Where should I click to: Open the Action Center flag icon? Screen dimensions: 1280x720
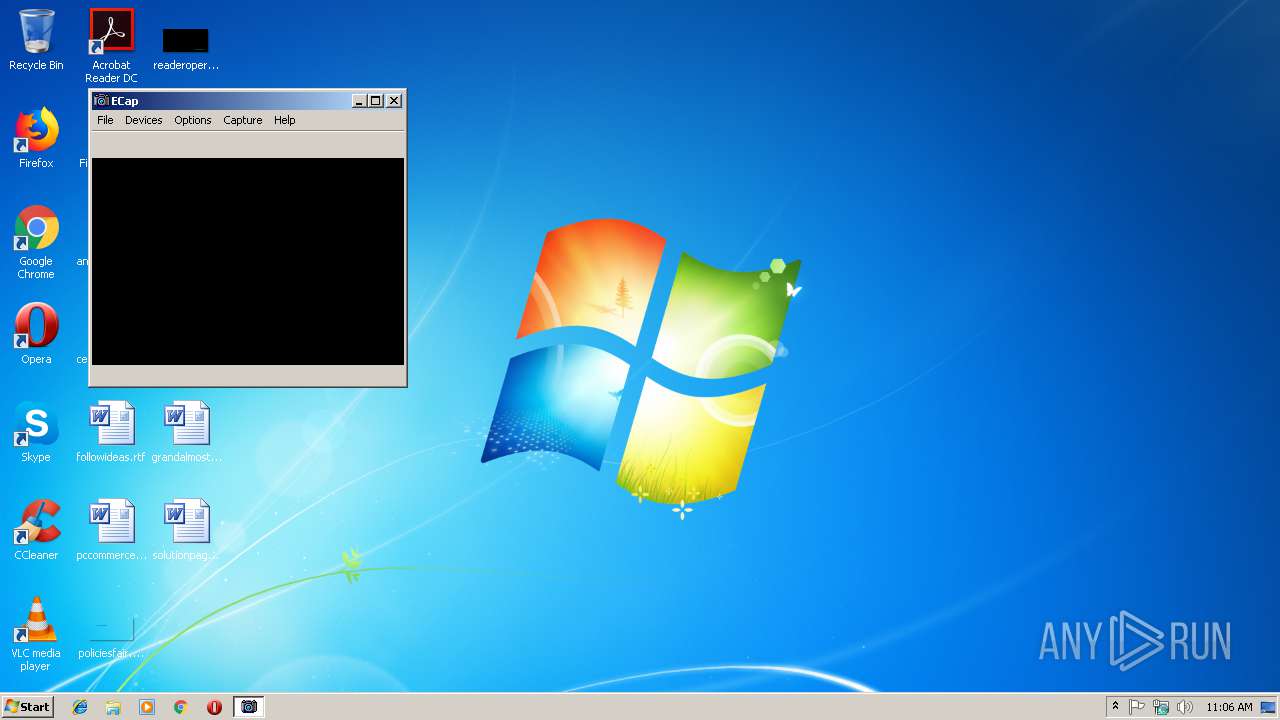click(1137, 707)
